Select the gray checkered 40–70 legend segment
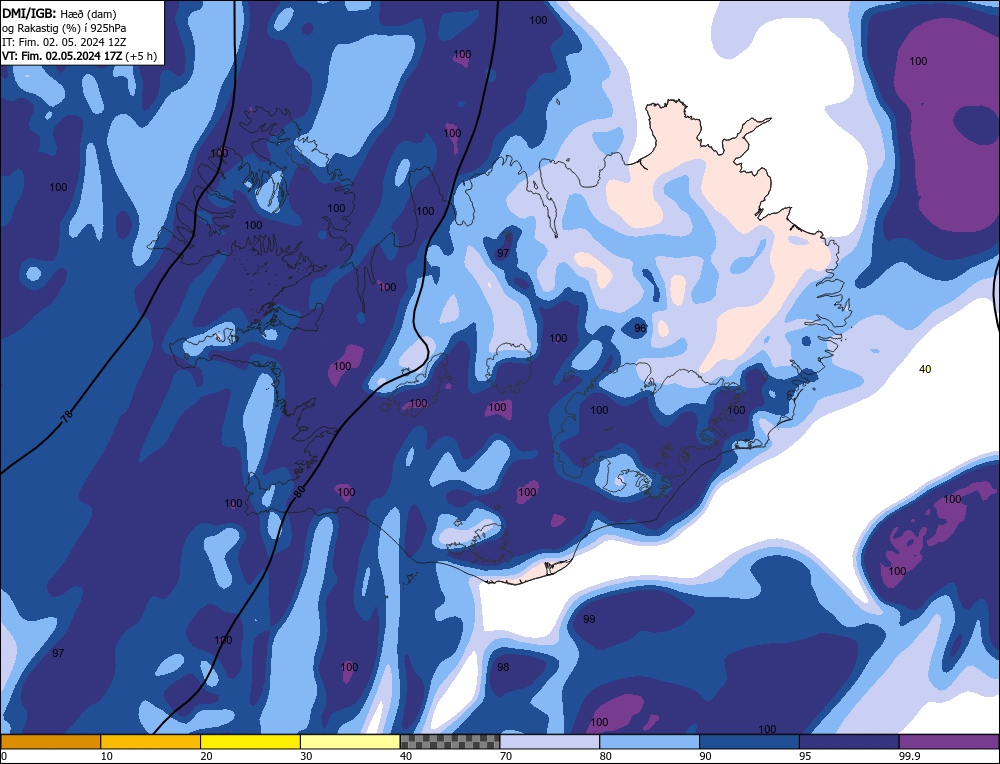 tap(450, 741)
